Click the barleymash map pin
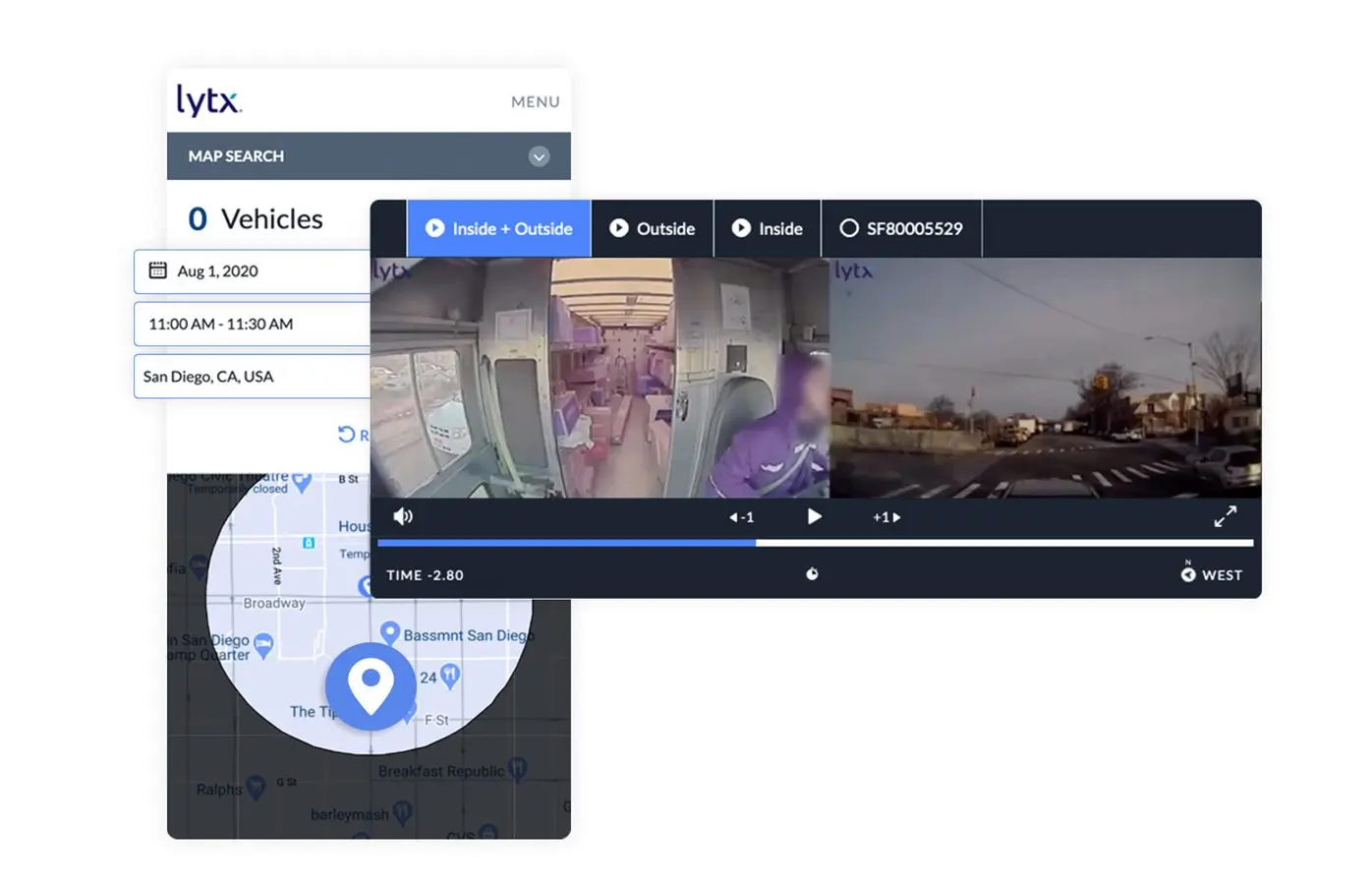This screenshot has height=885, width=1372. click(x=403, y=812)
